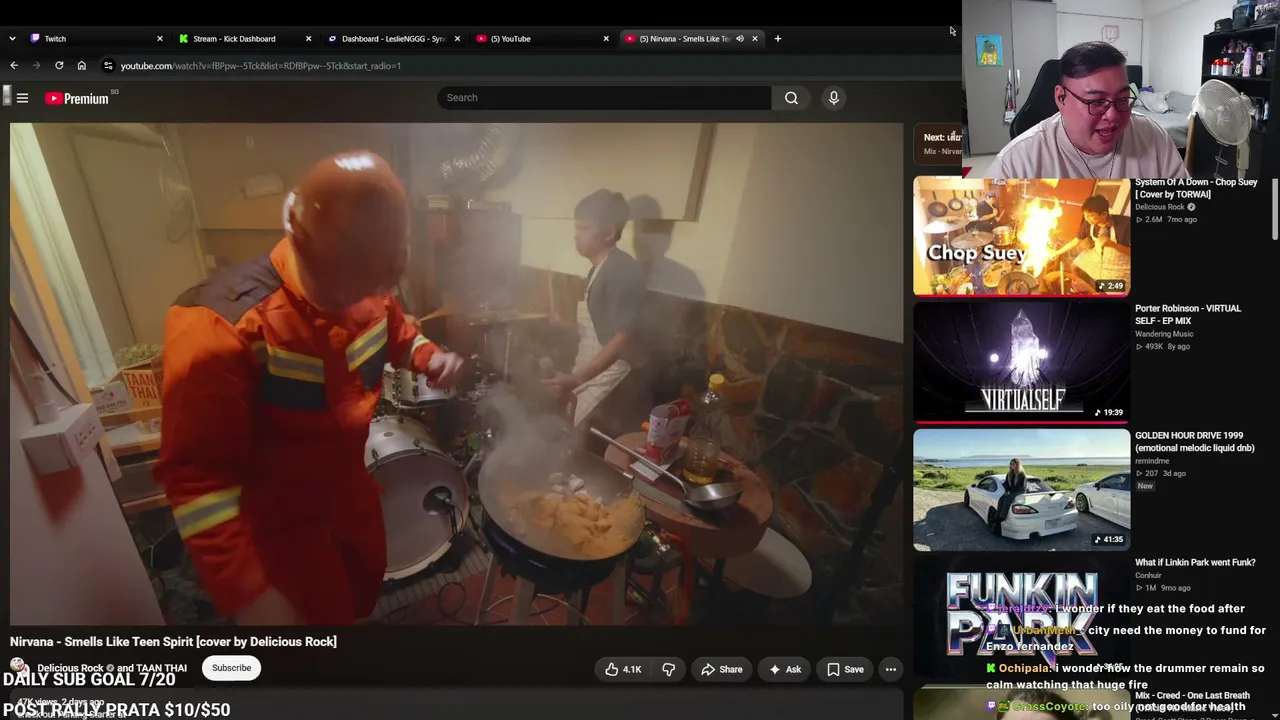Open GOLDEN HOUR DRIVE 1999 title link
The height and width of the screenshot is (720, 1280).
tap(1194, 442)
